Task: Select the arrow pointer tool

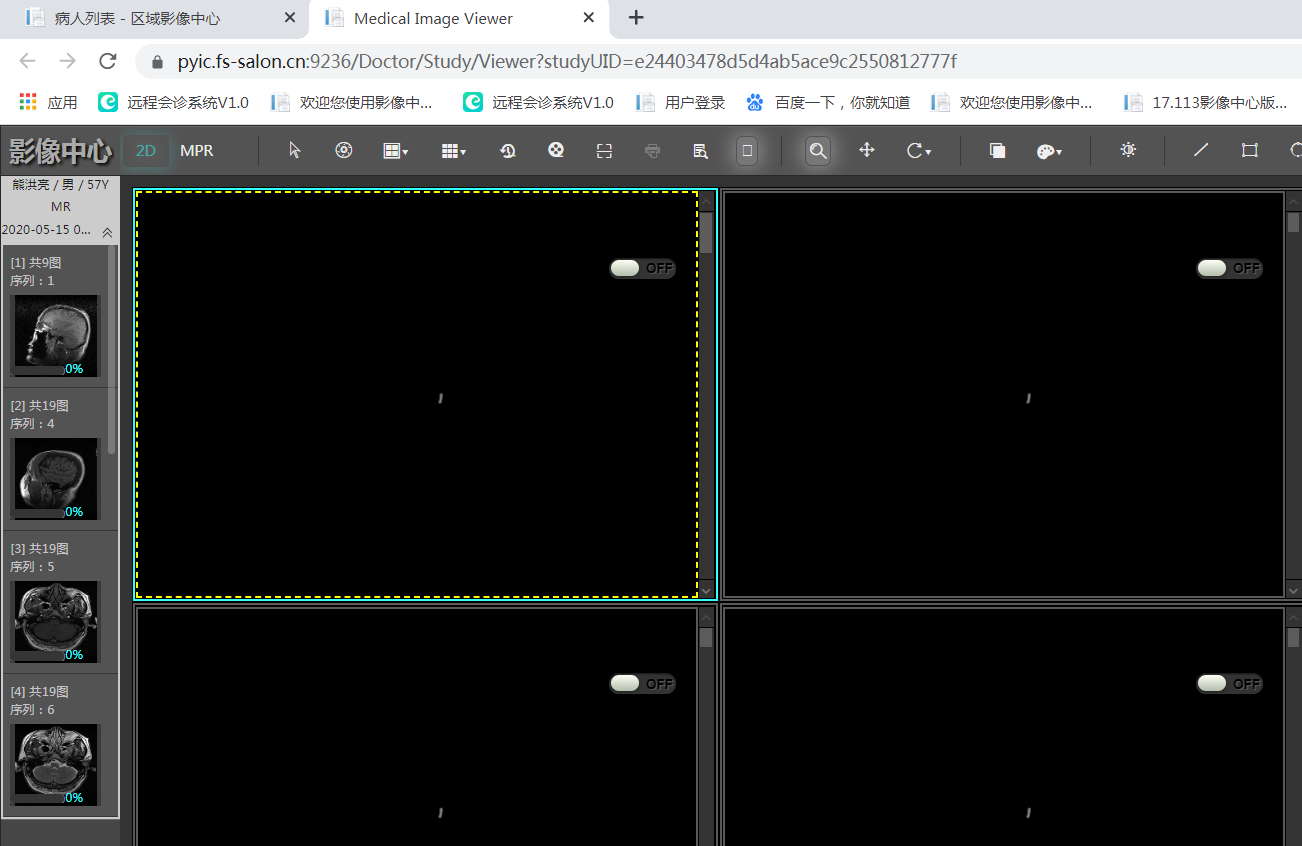Action: [x=295, y=150]
